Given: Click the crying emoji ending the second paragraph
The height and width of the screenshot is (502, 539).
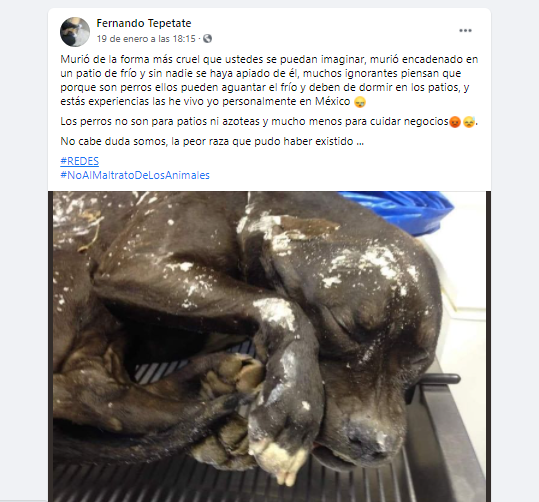Looking at the screenshot, I should coord(469,122).
